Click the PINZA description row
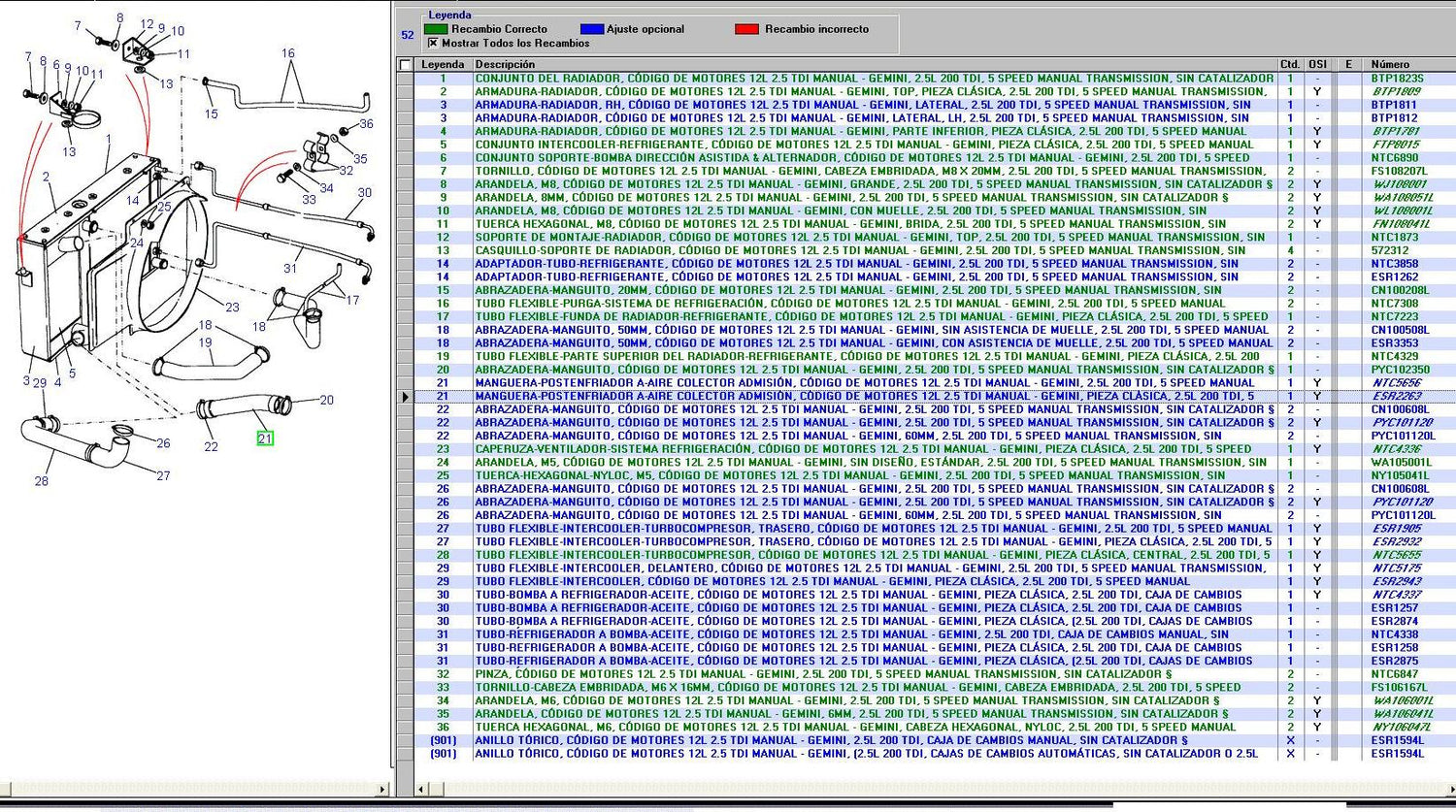Screen dimensions: 1456x812 tap(823, 674)
